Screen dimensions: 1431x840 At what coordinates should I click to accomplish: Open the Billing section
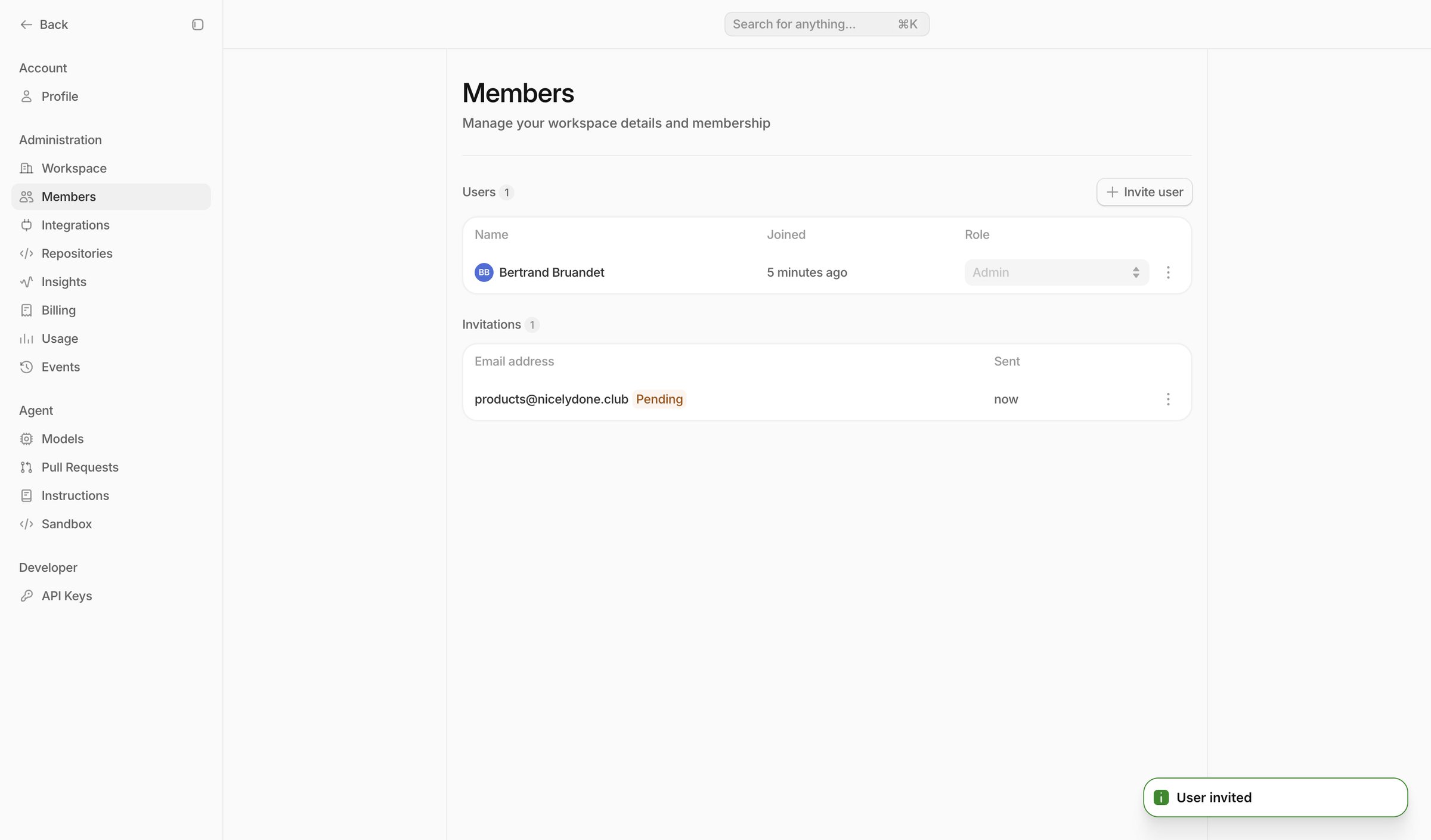pos(111,310)
